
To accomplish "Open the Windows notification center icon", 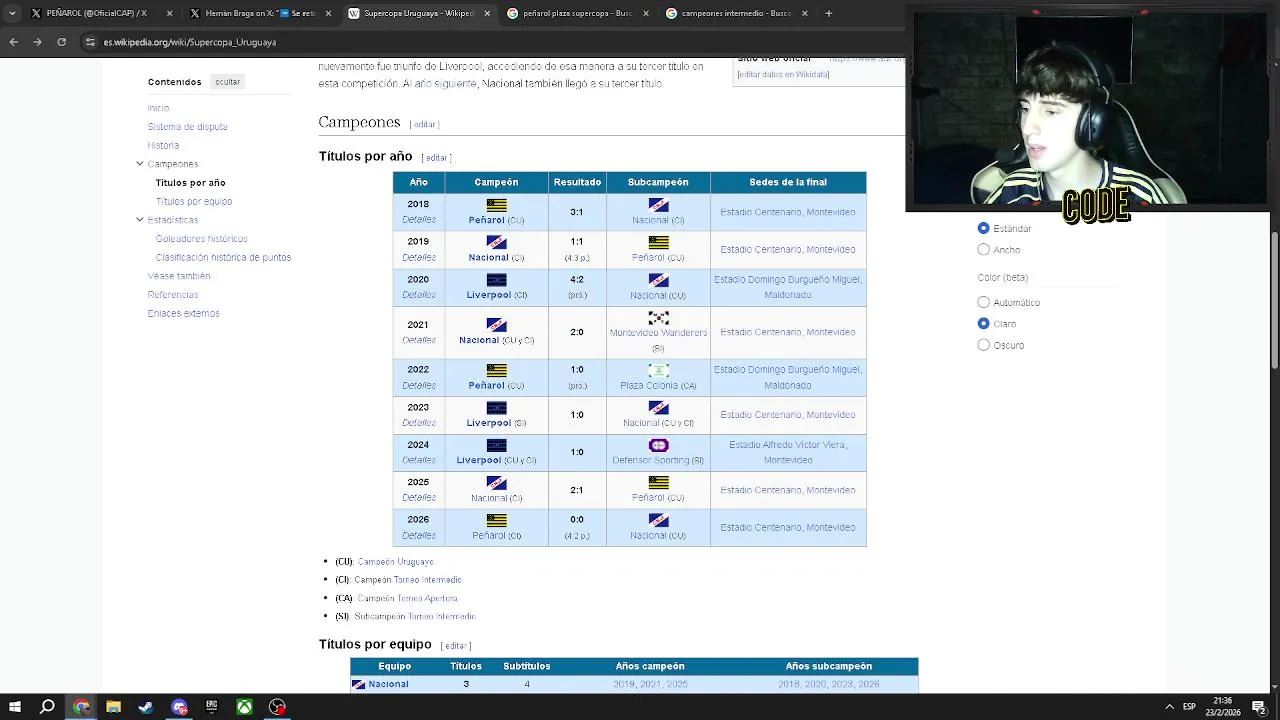I will 1259,707.
